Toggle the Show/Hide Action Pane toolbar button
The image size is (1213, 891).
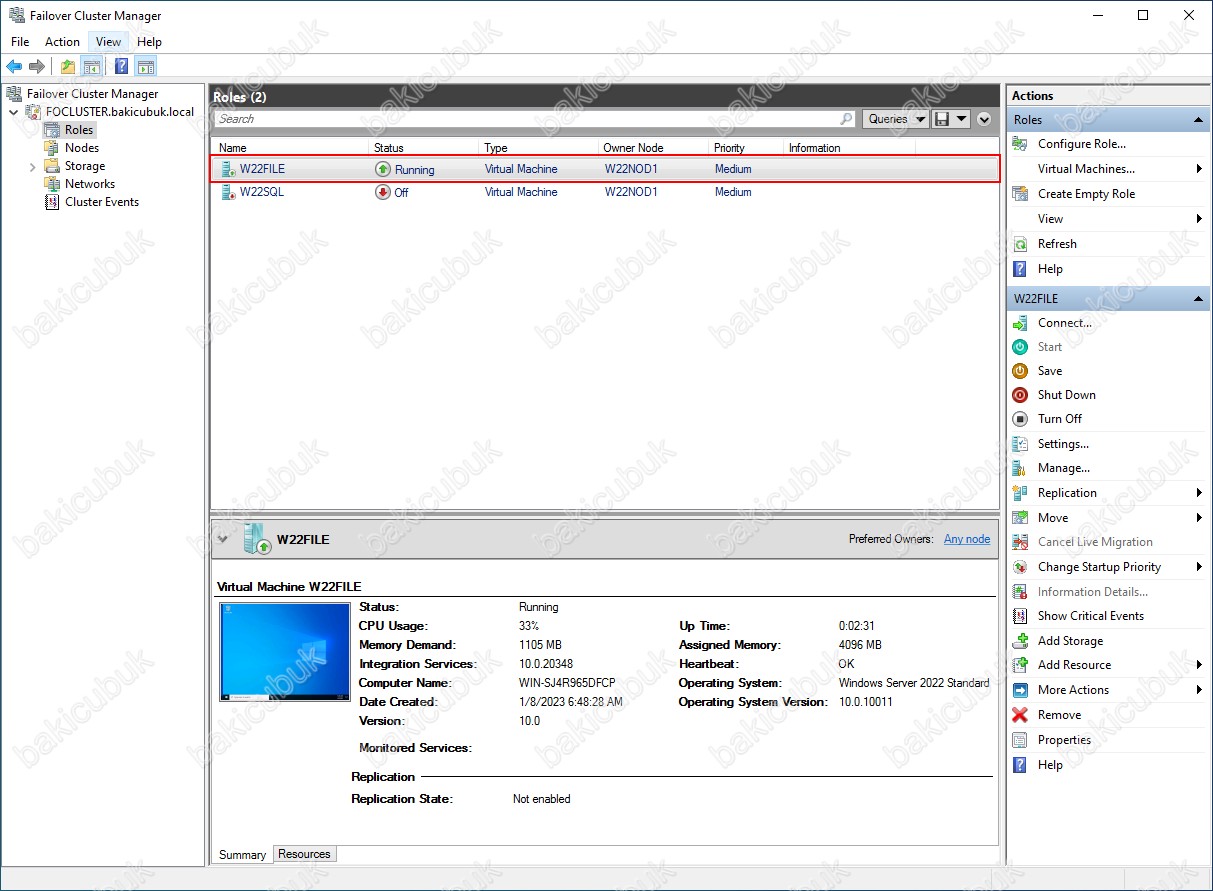click(146, 67)
